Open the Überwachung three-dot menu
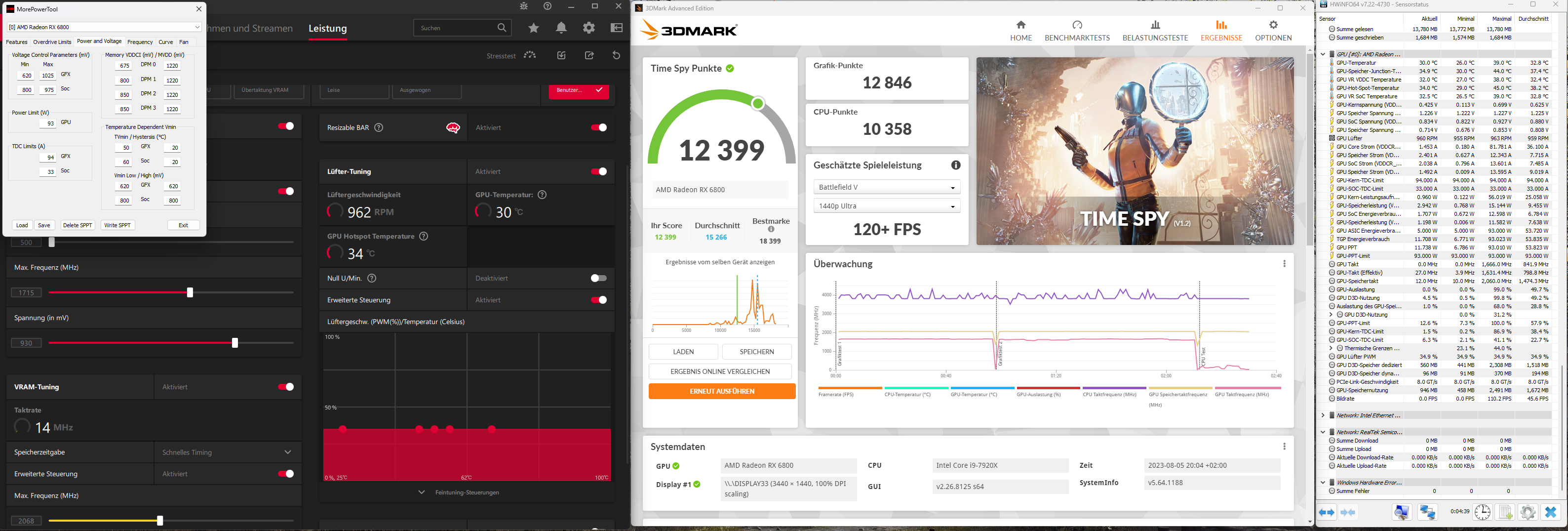 (x=1284, y=264)
